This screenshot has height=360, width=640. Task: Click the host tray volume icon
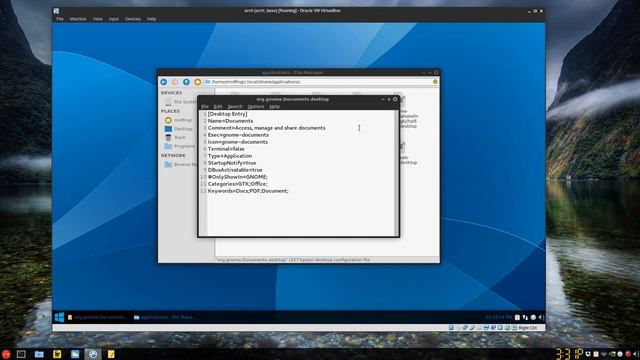[x=636, y=354]
